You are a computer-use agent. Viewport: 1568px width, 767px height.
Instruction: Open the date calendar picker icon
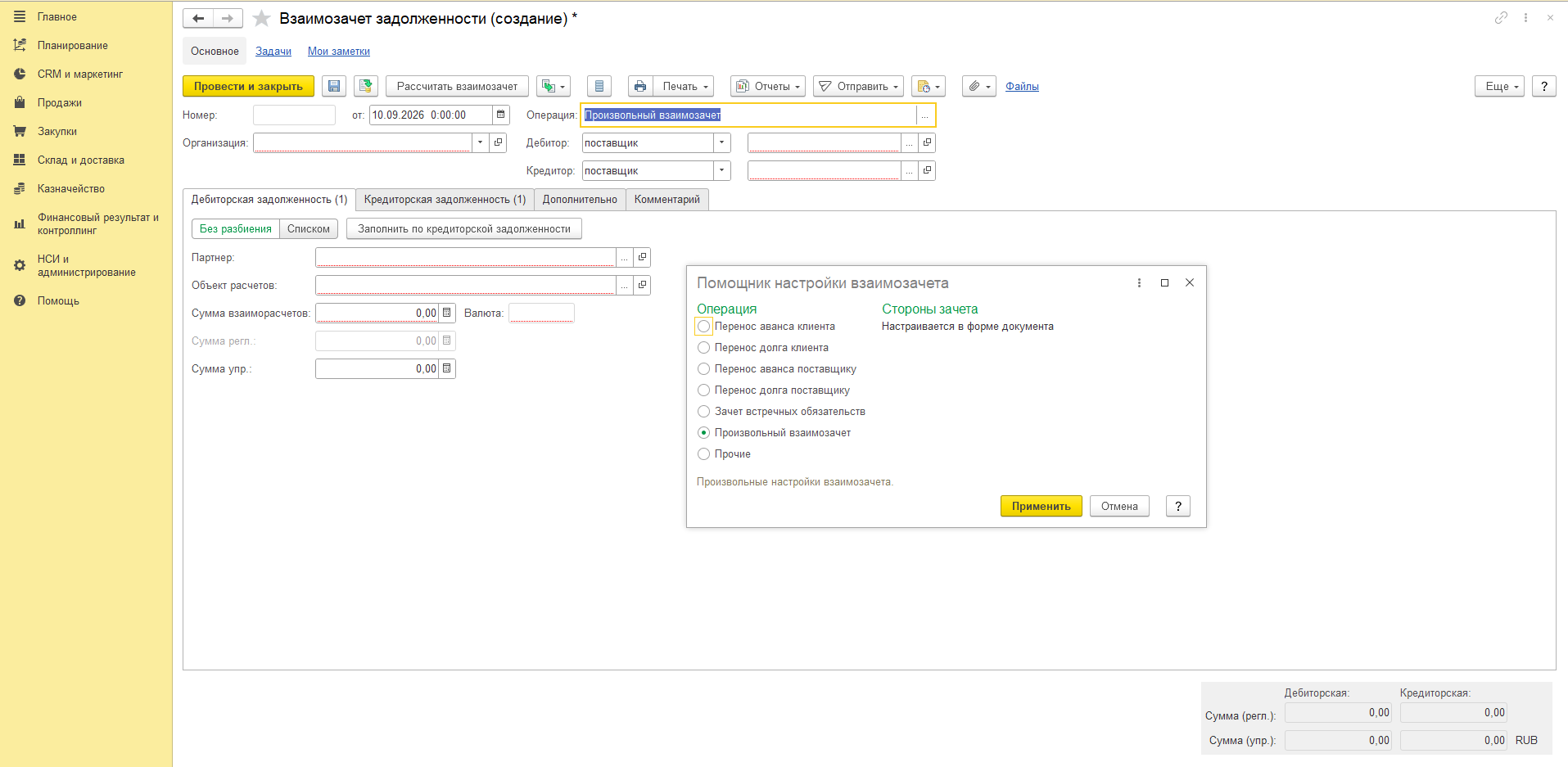tap(501, 115)
